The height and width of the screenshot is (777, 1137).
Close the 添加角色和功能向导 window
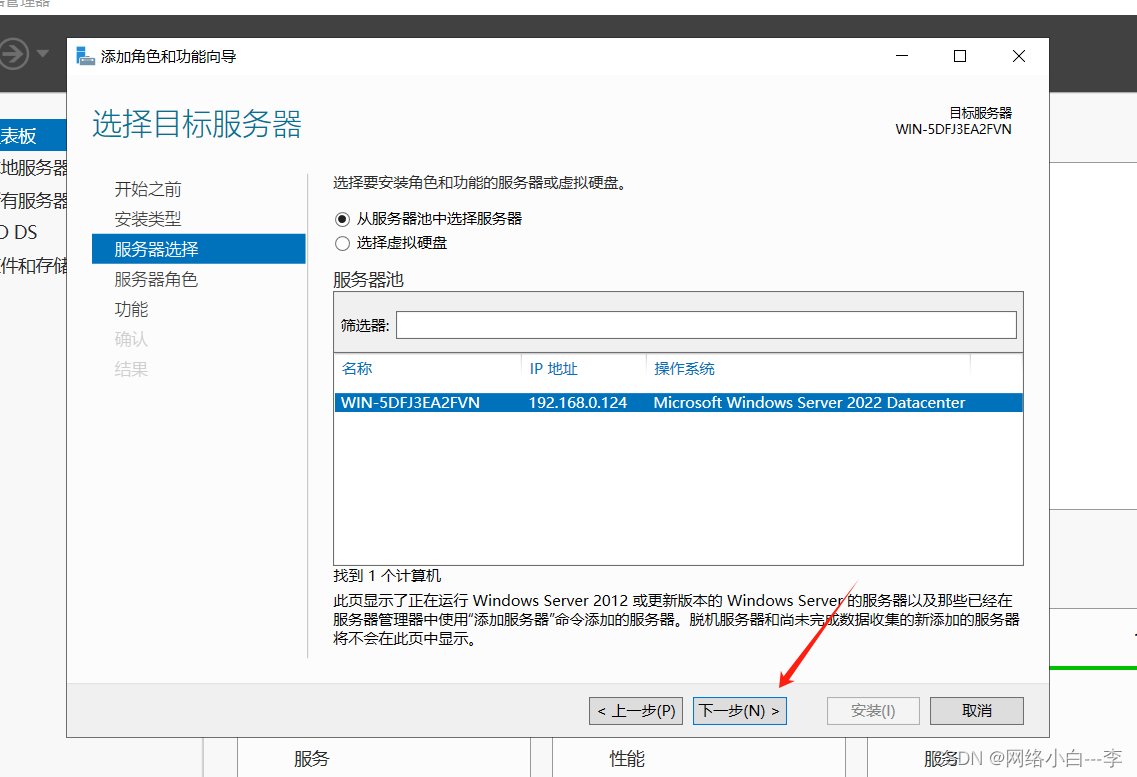click(1019, 56)
